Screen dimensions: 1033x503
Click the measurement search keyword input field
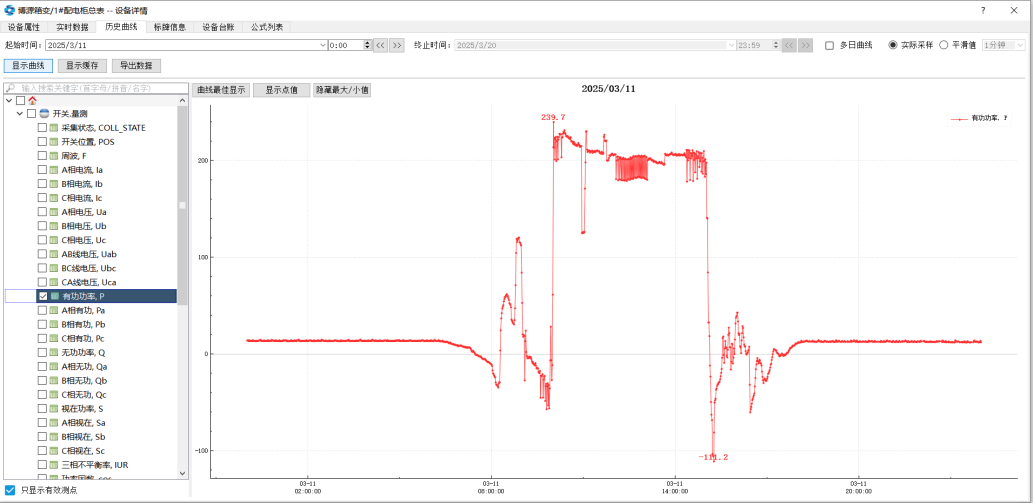pos(95,88)
